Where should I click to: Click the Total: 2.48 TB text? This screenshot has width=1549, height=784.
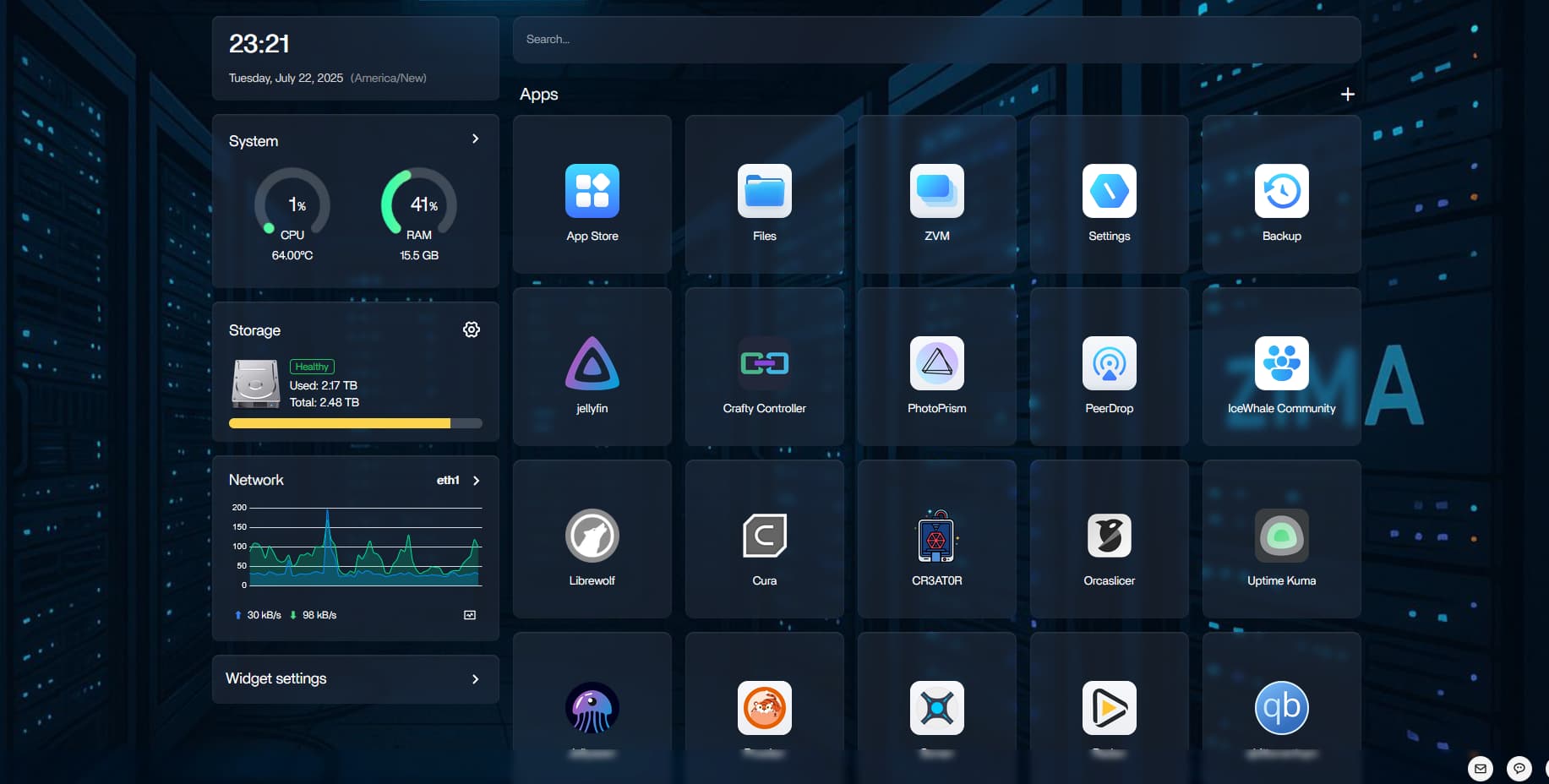pyautogui.click(x=325, y=402)
